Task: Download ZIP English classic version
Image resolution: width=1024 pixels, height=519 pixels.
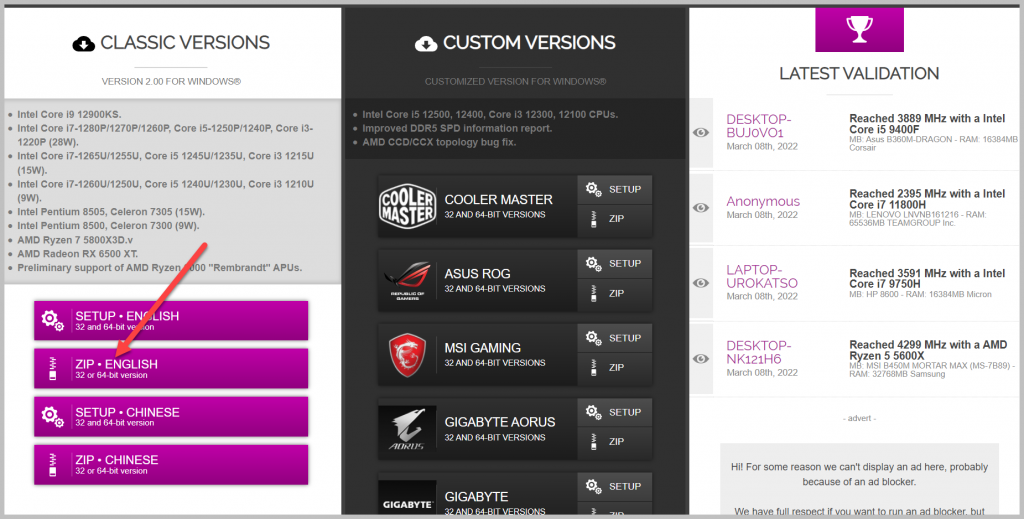Action: coord(170,368)
